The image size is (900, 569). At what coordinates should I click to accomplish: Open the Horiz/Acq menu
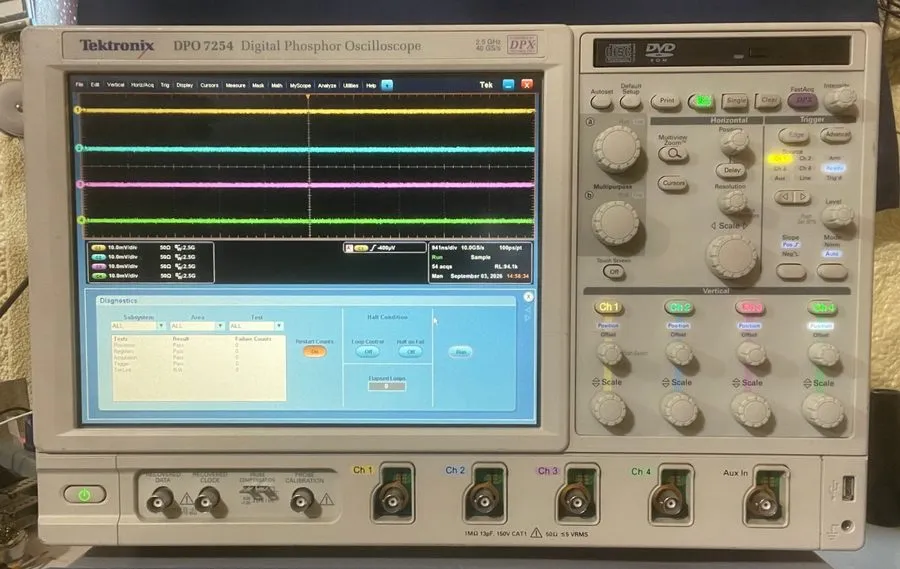tap(142, 85)
